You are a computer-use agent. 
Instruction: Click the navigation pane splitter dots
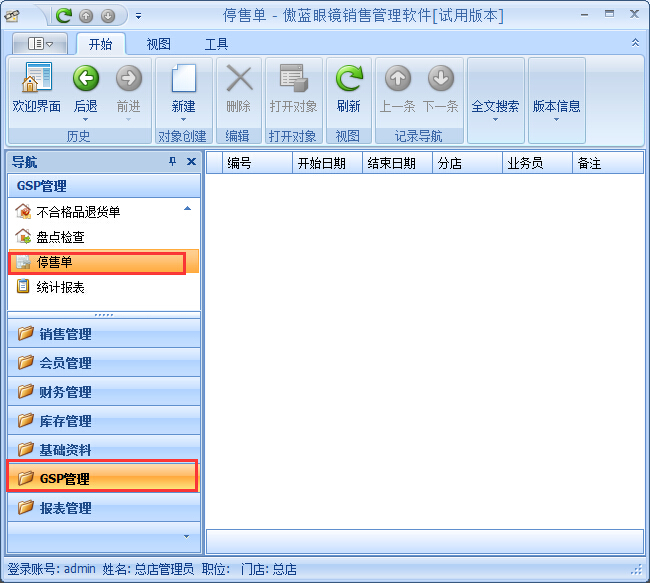pos(104,315)
